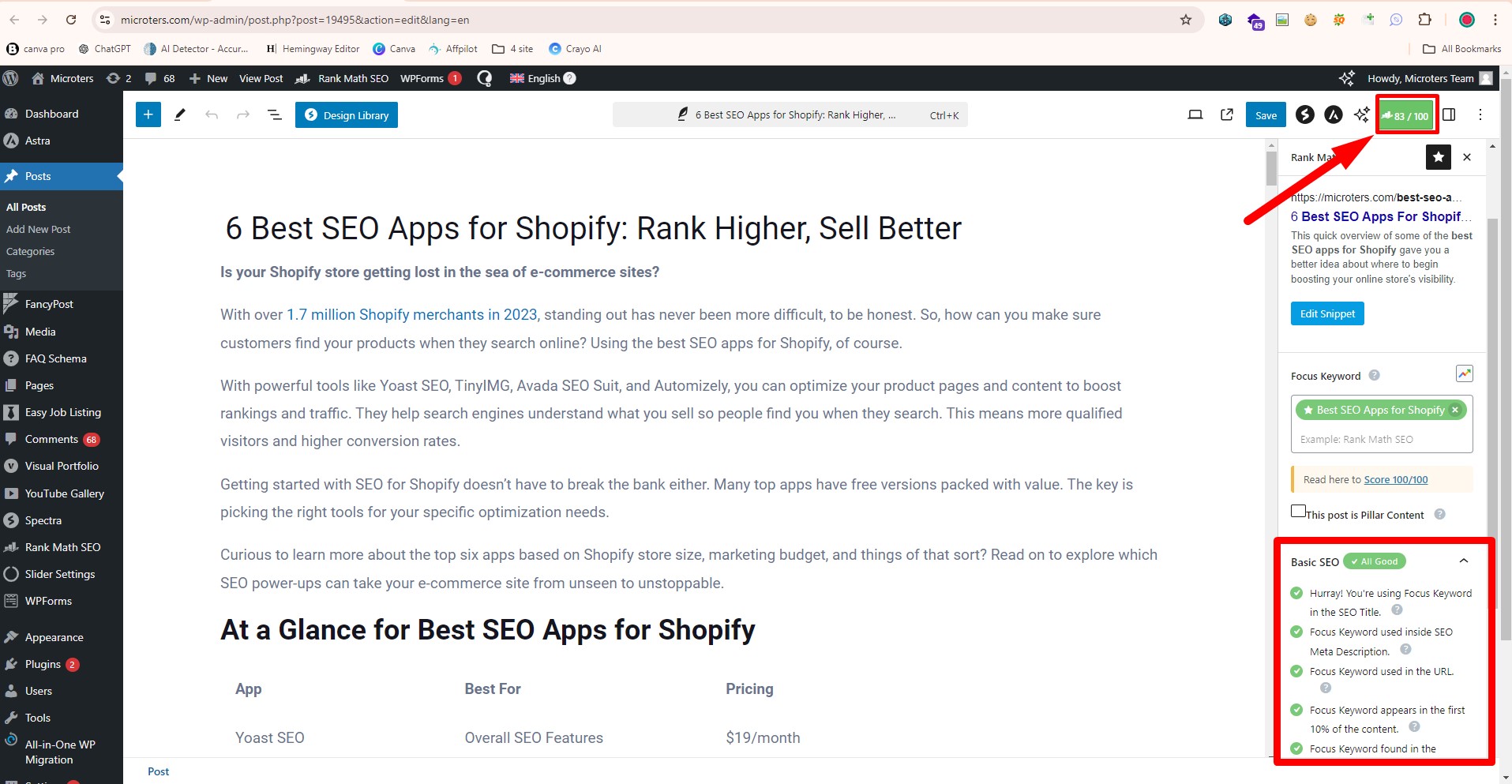Open browser Extensions puzzle icon
Image resolution: width=1512 pixels, height=784 pixels.
[1424, 20]
